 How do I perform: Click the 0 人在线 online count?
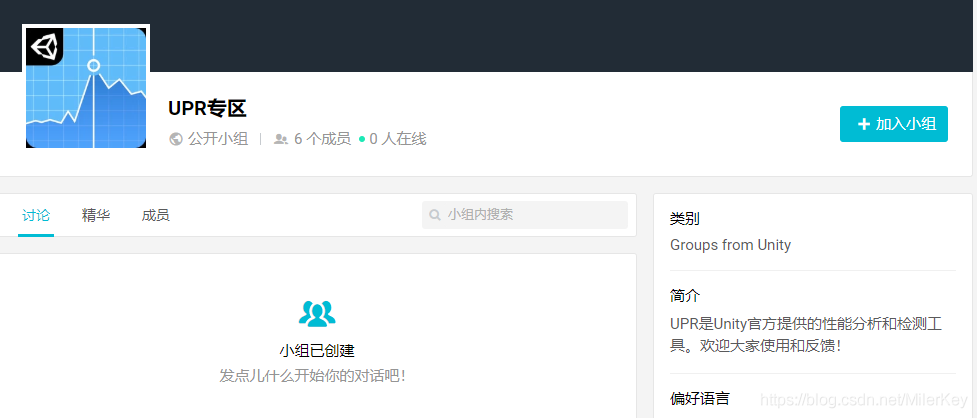tap(398, 139)
